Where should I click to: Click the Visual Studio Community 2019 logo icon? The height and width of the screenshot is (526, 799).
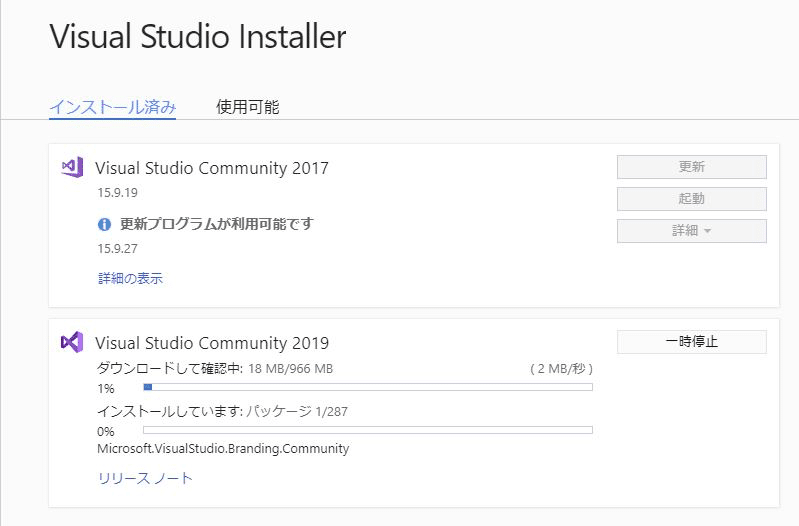(x=72, y=342)
